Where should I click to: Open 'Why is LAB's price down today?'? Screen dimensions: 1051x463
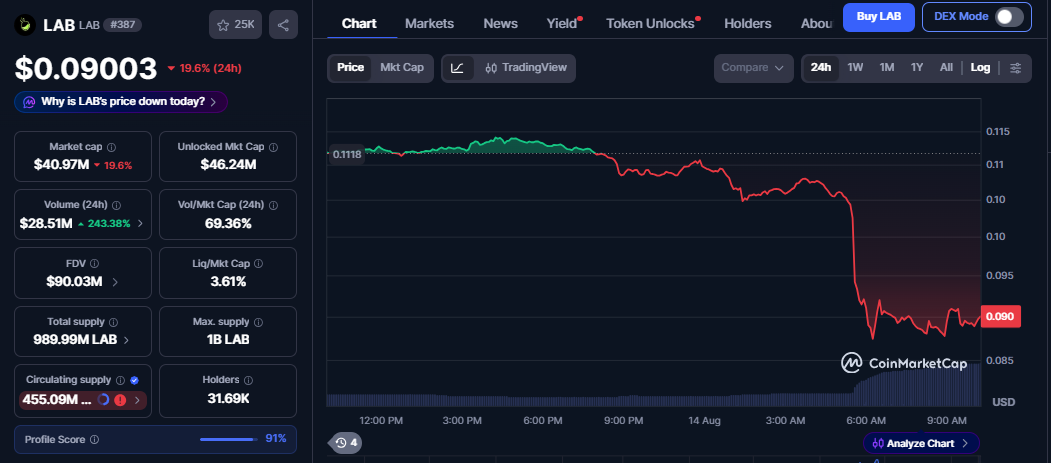click(121, 102)
